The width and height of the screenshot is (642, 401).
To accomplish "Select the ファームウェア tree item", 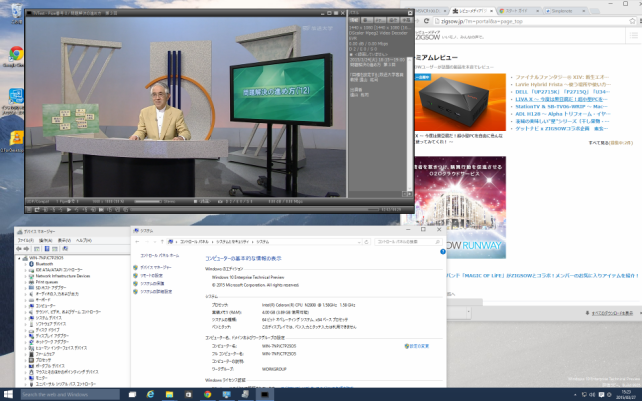I will 45,354.
